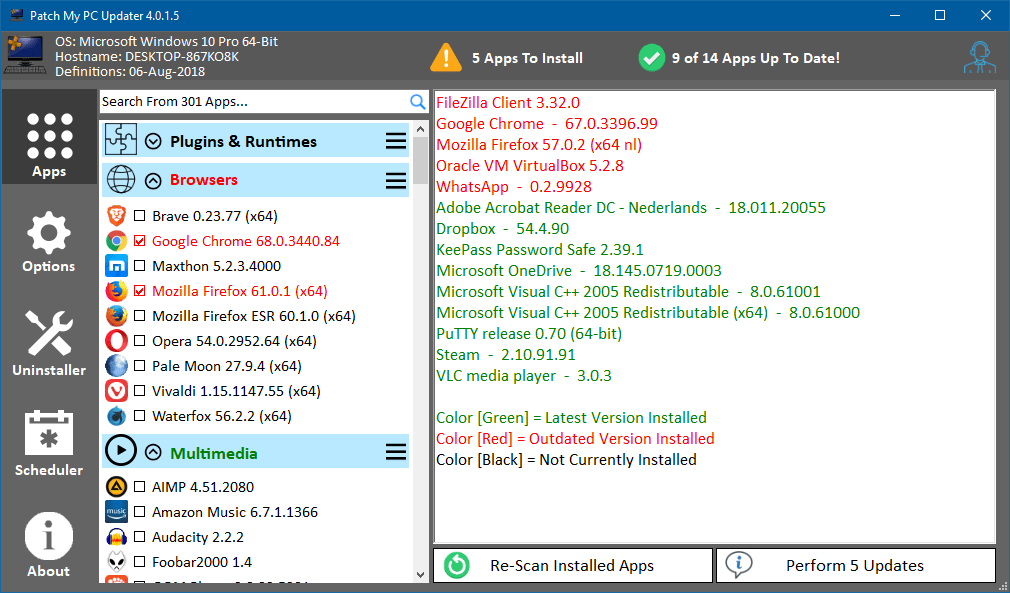Select WhatsApp 0.2.9928 entry
The height and width of the screenshot is (593, 1010).
[x=513, y=187]
